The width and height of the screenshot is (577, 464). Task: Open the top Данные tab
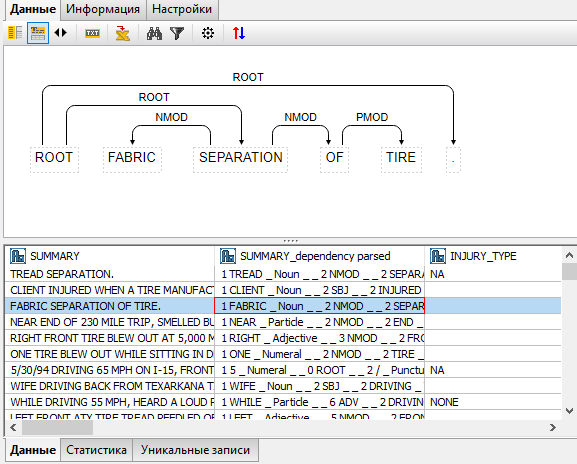click(x=33, y=9)
